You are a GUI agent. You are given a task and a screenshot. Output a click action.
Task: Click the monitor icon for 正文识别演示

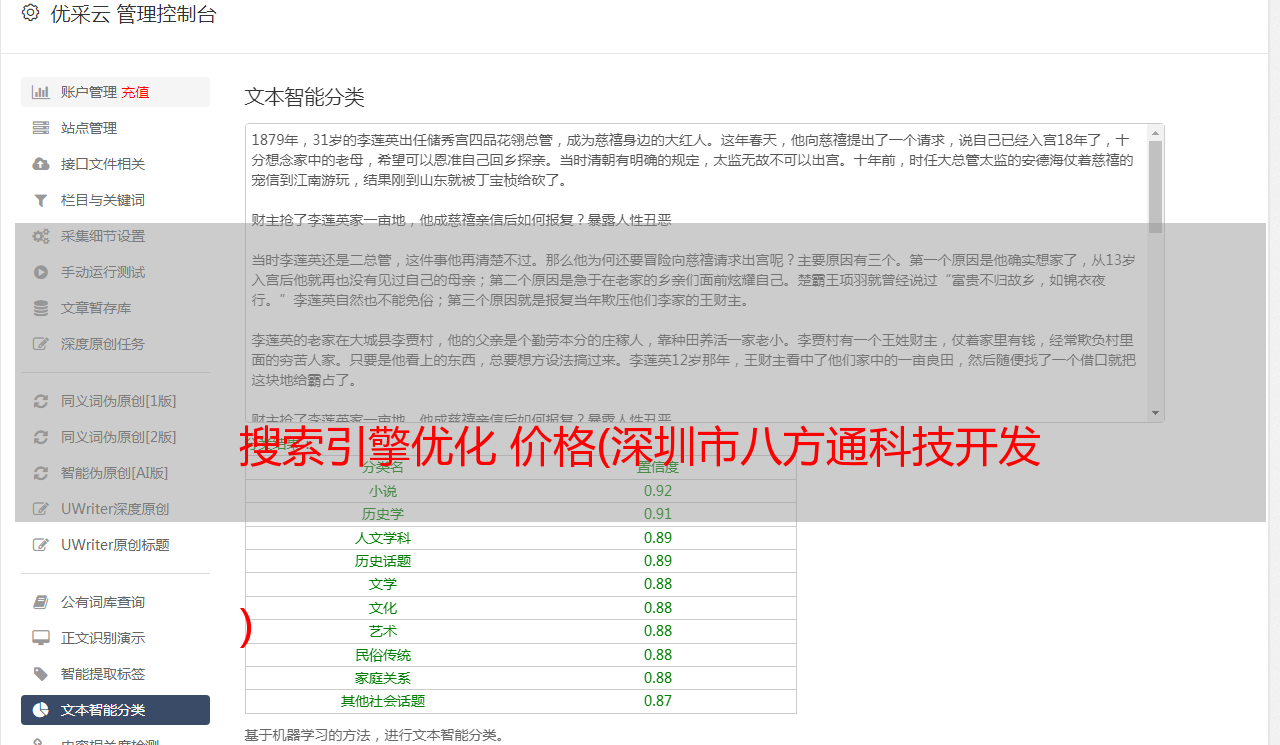pos(41,638)
